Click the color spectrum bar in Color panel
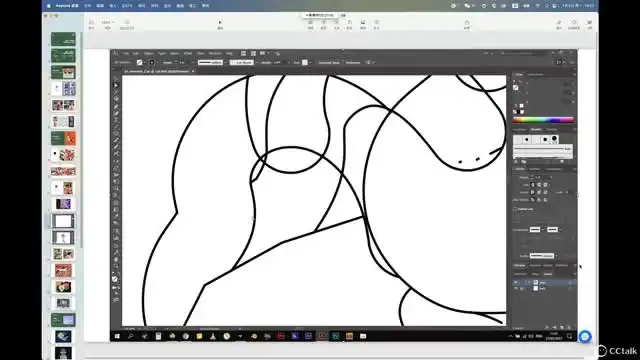 click(x=543, y=120)
